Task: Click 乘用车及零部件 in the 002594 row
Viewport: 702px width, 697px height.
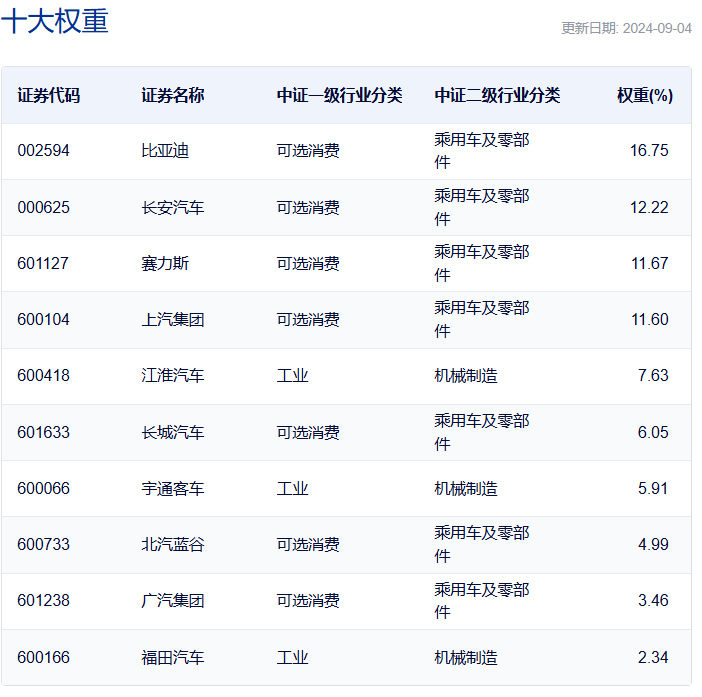Action: coord(482,151)
